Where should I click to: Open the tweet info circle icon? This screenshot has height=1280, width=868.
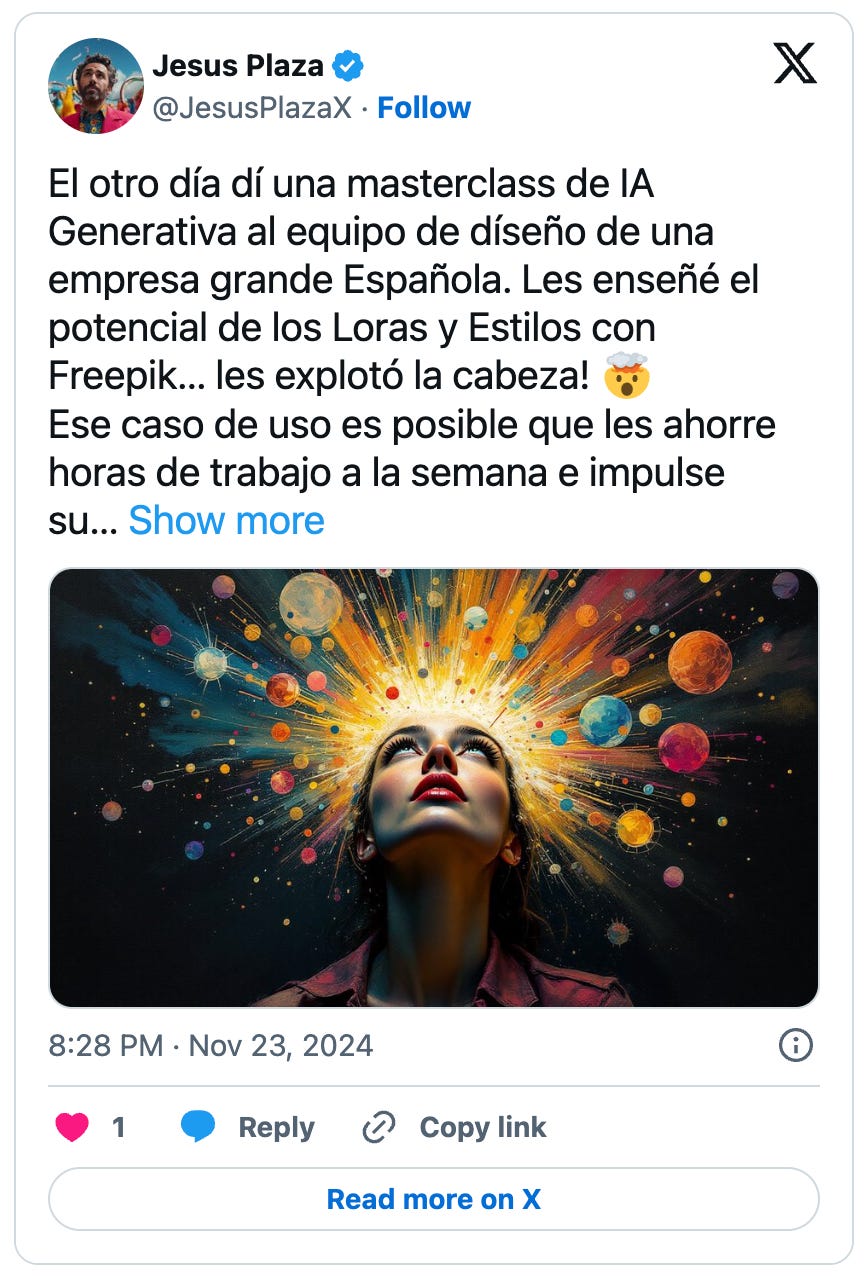(795, 1046)
